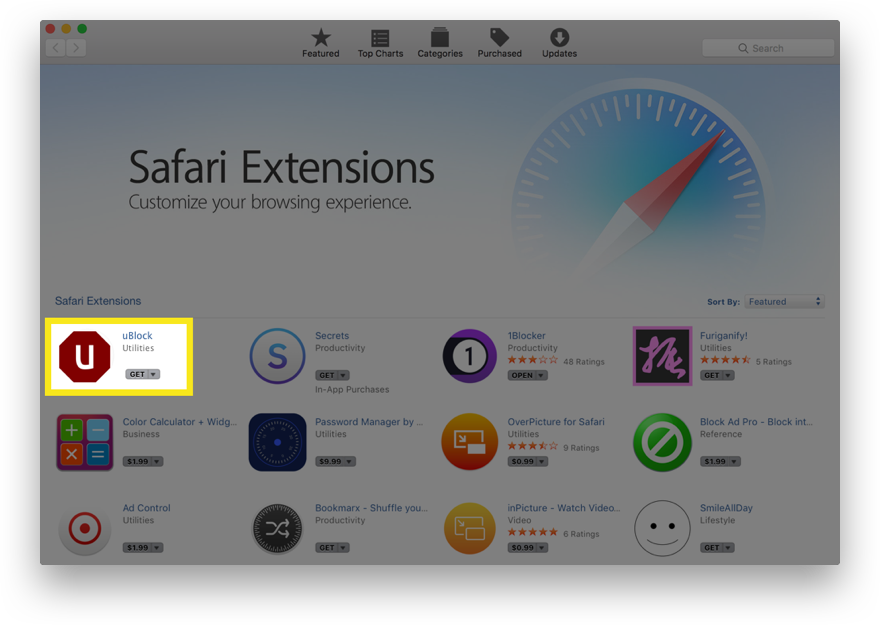Screen dimensions: 880x625
Task: Click the 1Blocker app icon
Action: (470, 356)
